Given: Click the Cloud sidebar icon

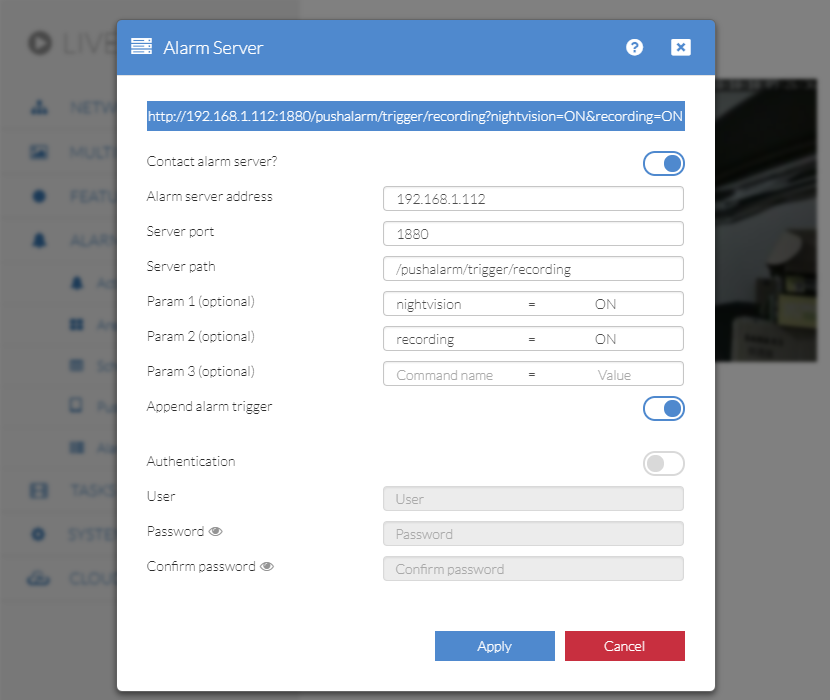Looking at the screenshot, I should click(40, 579).
